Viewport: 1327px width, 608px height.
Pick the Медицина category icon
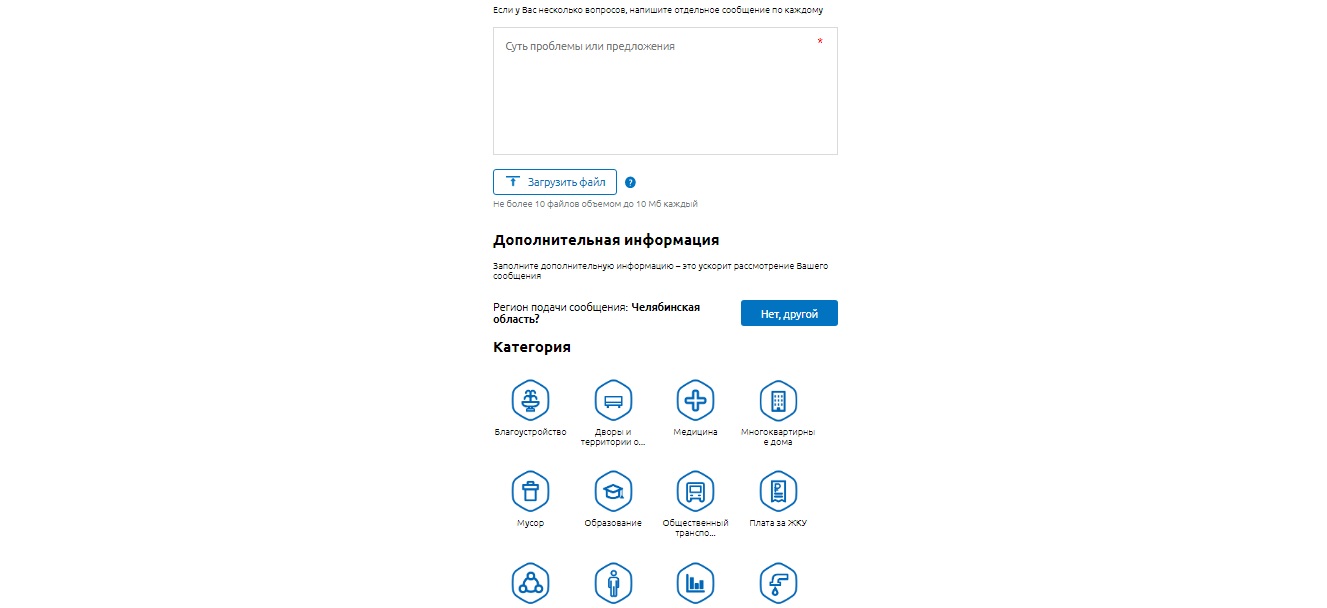[x=695, y=400]
